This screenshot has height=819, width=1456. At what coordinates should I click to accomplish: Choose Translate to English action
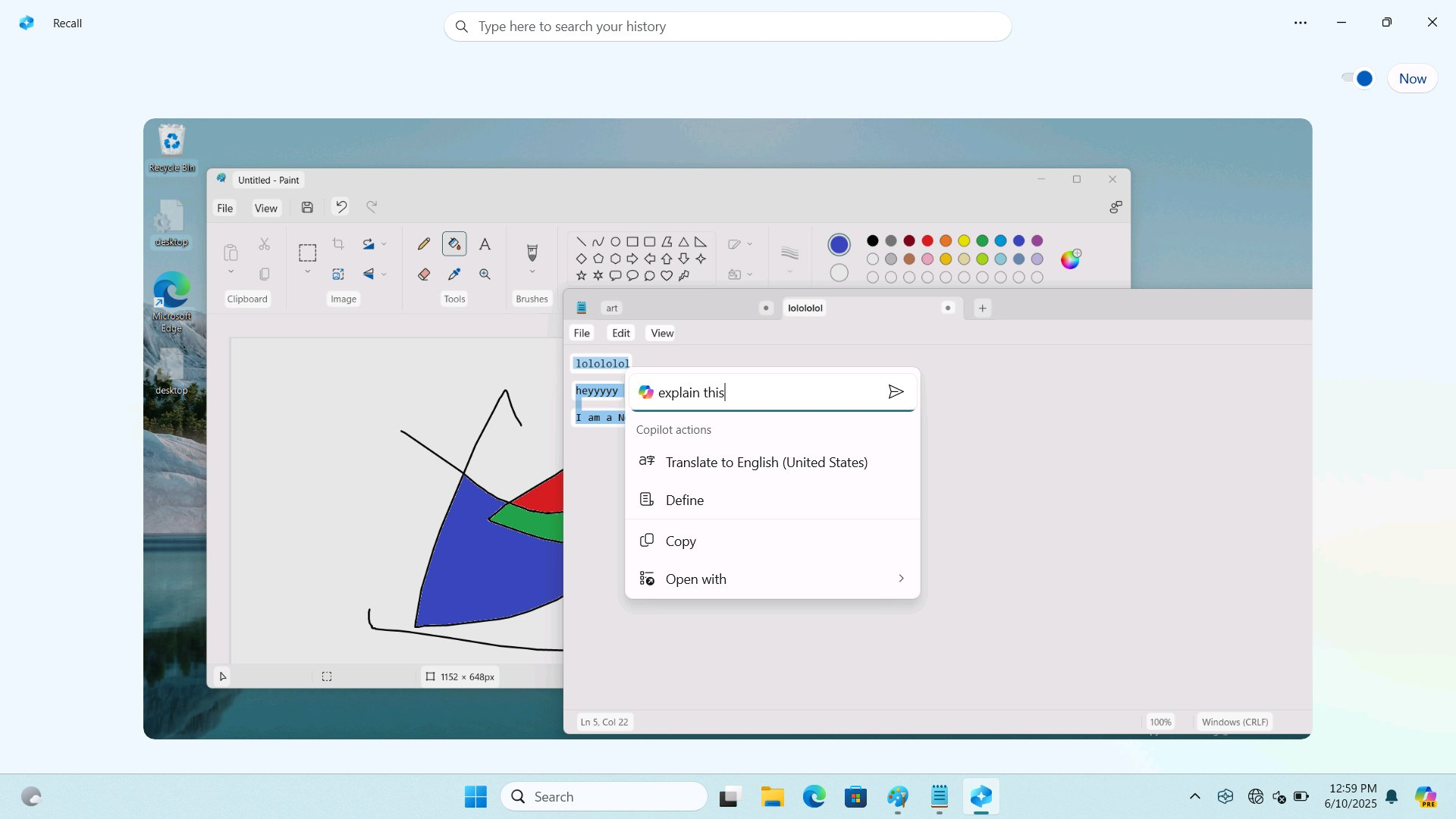[766, 463]
